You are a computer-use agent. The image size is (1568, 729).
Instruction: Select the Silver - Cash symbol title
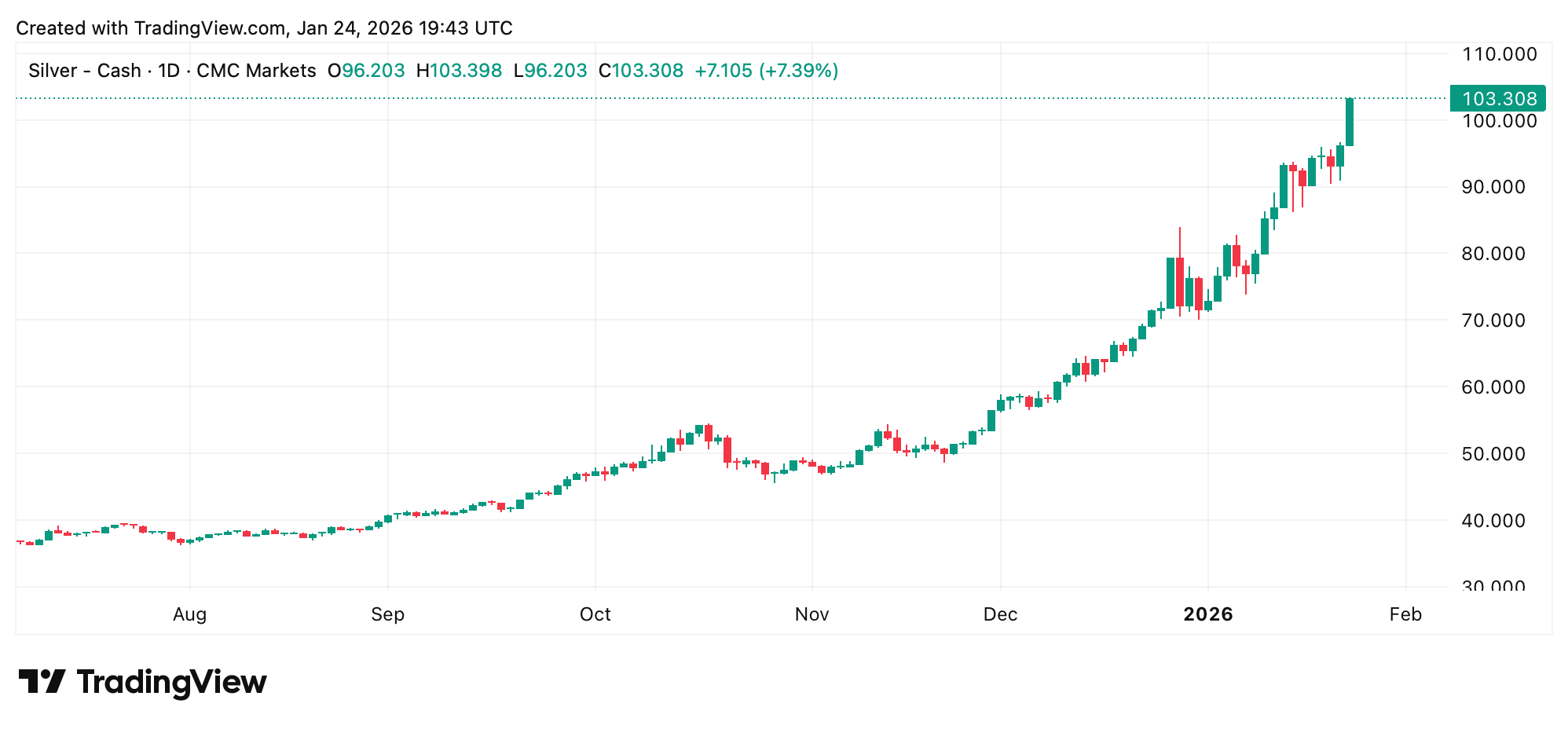tap(83, 71)
